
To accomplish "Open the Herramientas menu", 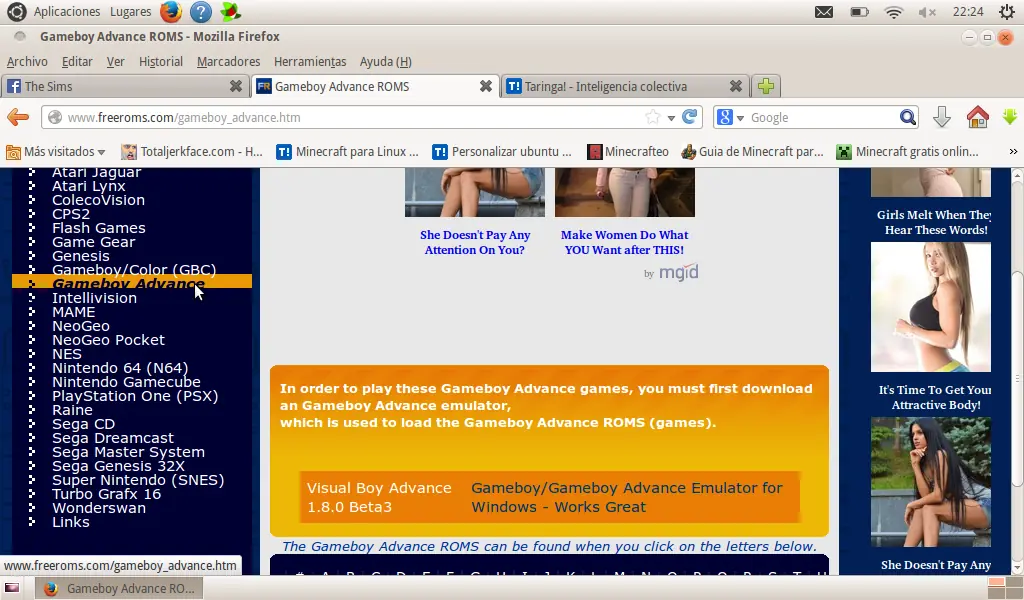I will [310, 61].
